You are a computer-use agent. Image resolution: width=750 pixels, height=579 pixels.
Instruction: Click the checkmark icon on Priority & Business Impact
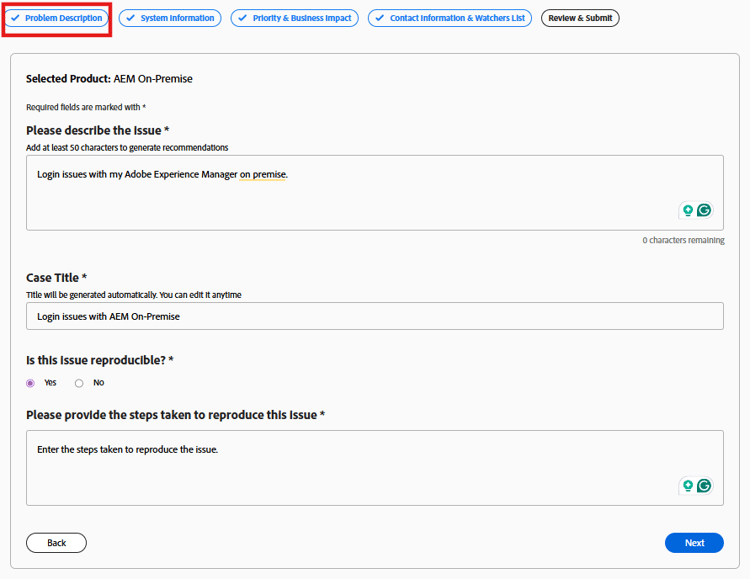pyautogui.click(x=243, y=18)
